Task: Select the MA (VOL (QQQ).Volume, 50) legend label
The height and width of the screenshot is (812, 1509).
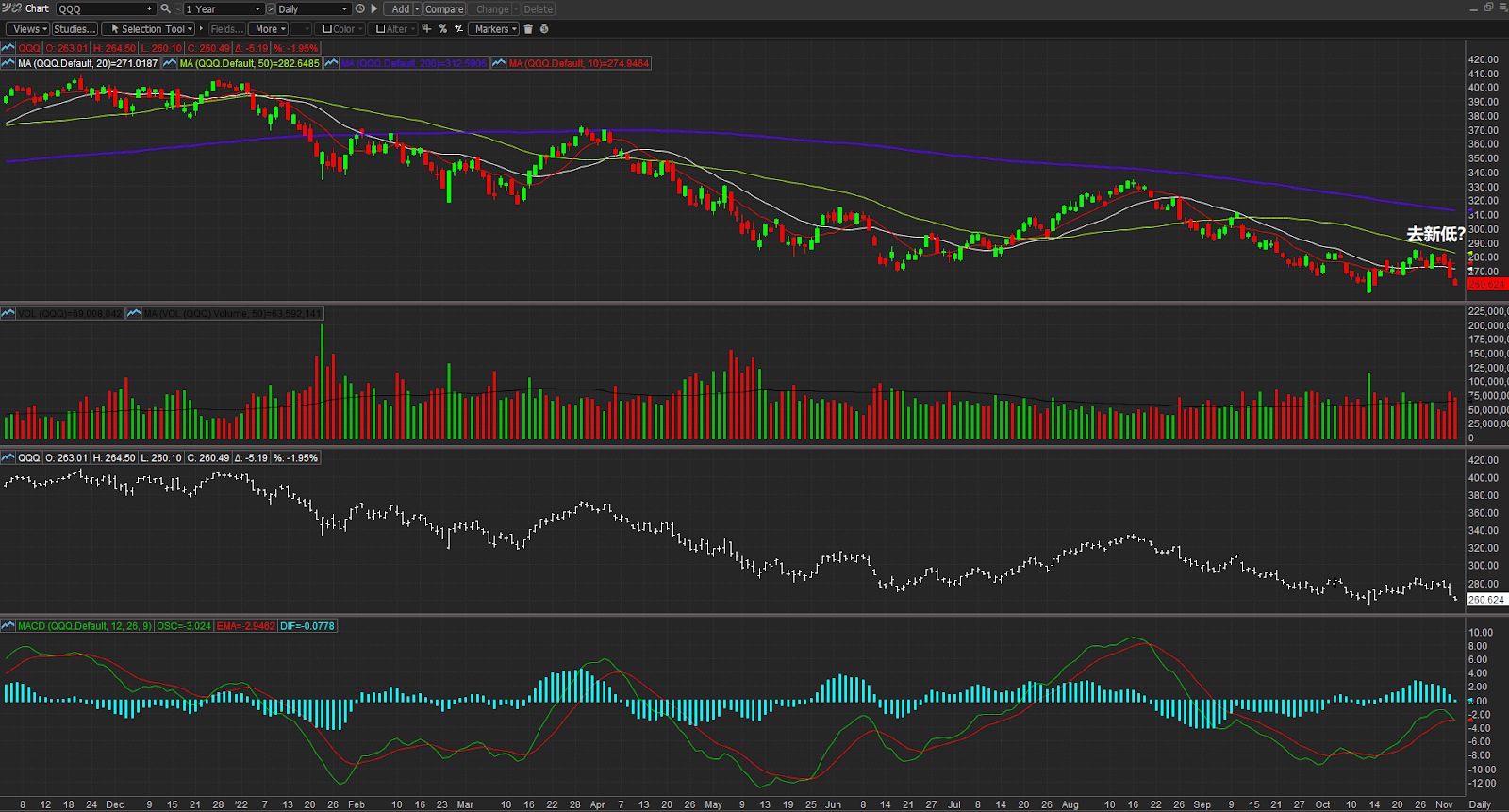Action: tap(232, 313)
